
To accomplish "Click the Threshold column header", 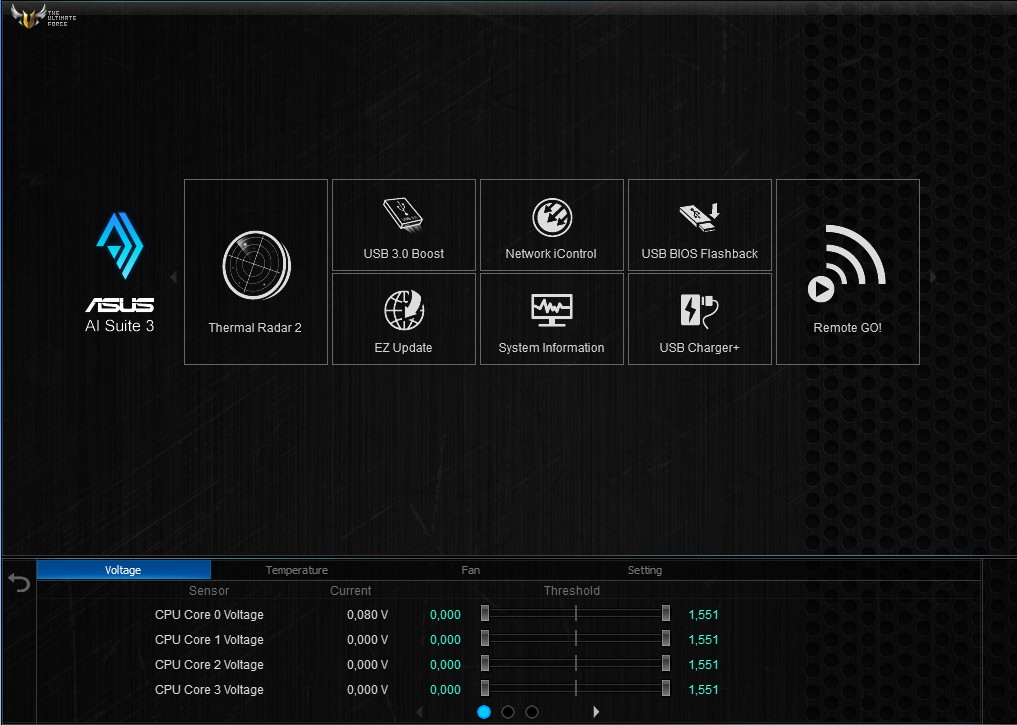I will tap(572, 591).
